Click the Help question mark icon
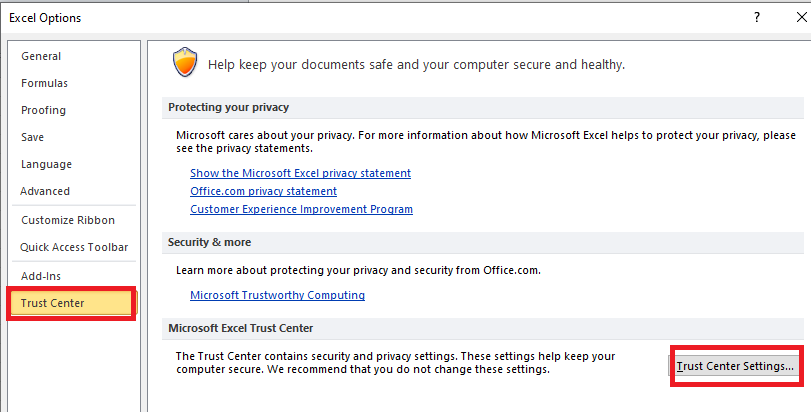Screen dimensions: 811x412 point(758,17)
